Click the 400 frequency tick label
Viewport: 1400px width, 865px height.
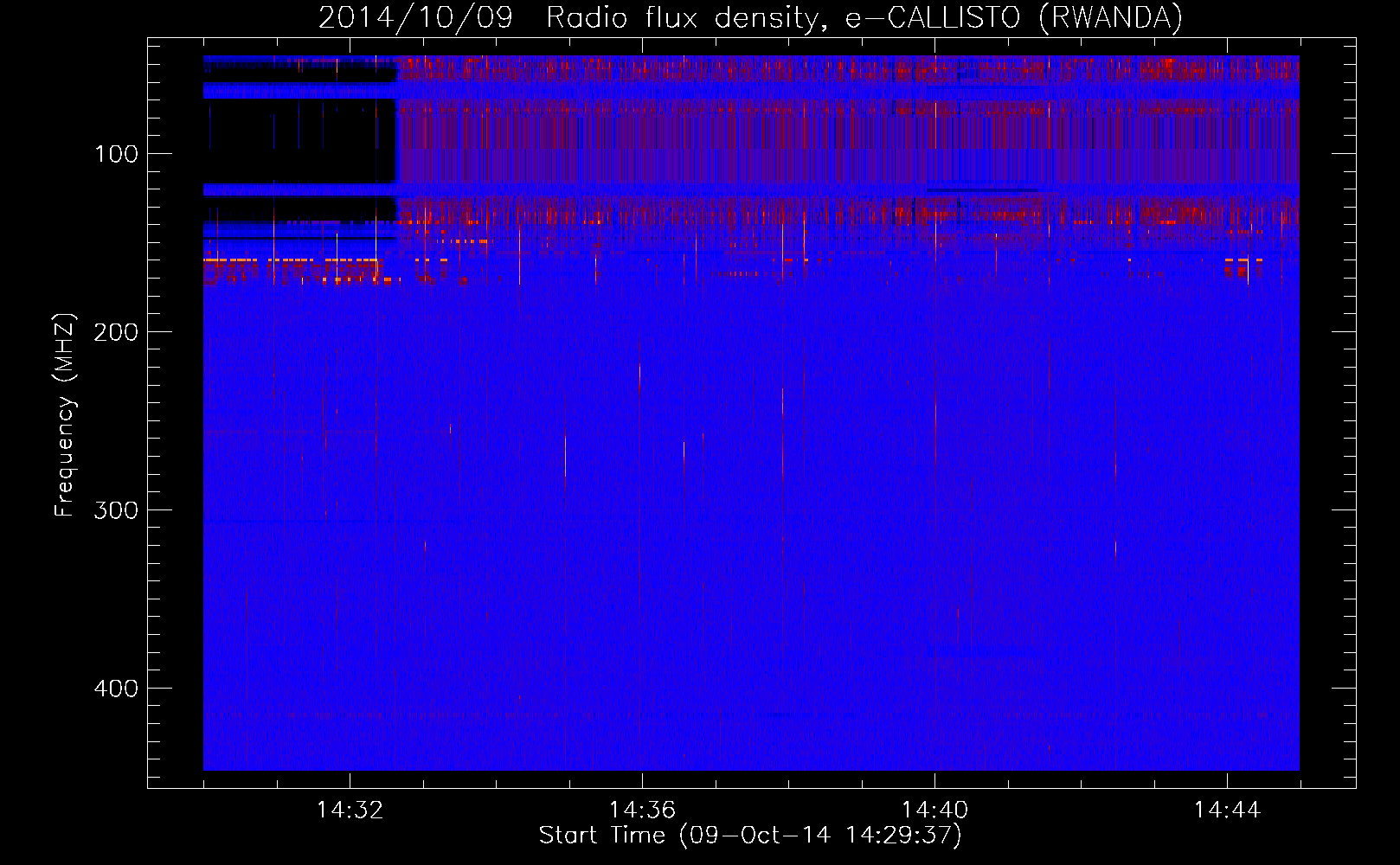coord(116,689)
